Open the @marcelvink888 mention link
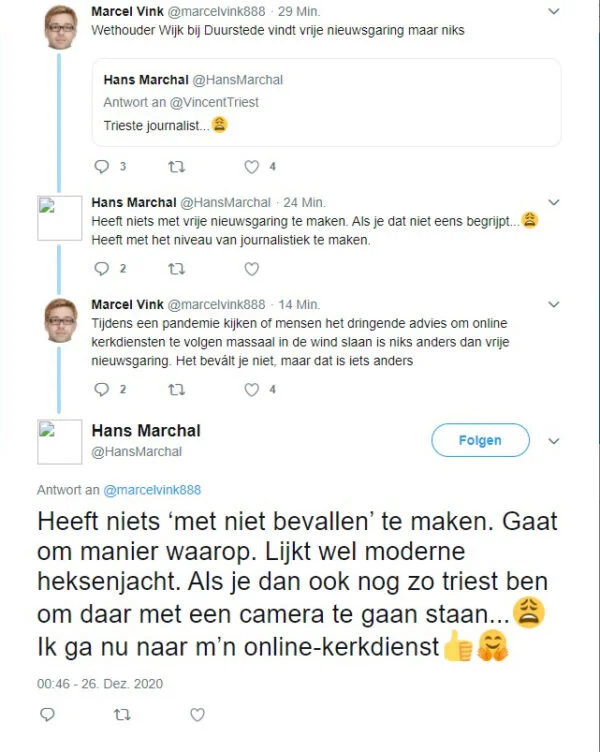Viewport: 600px width, 752px height. point(152,490)
